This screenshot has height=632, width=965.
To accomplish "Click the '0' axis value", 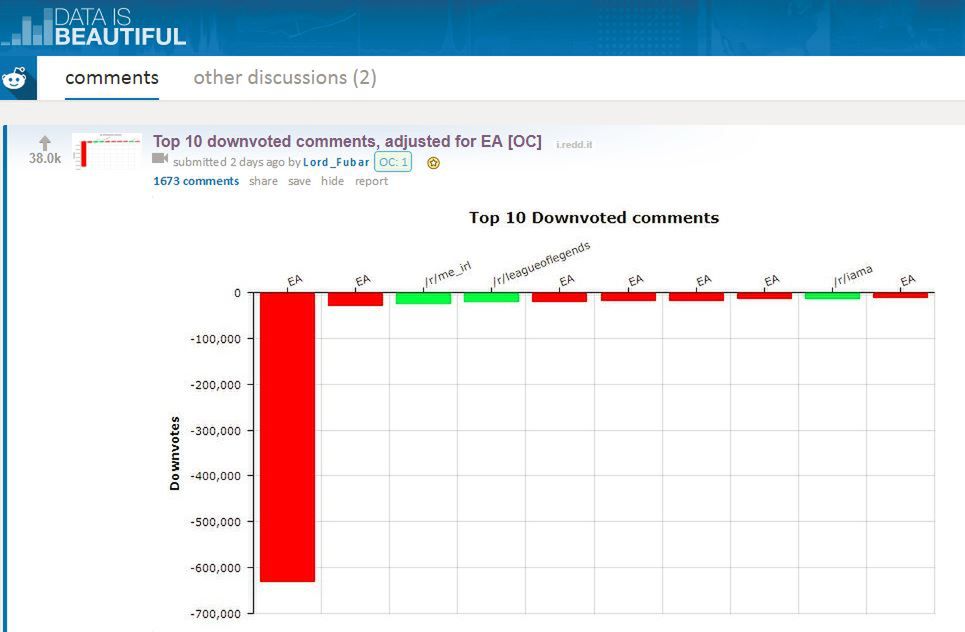I will click(x=237, y=294).
